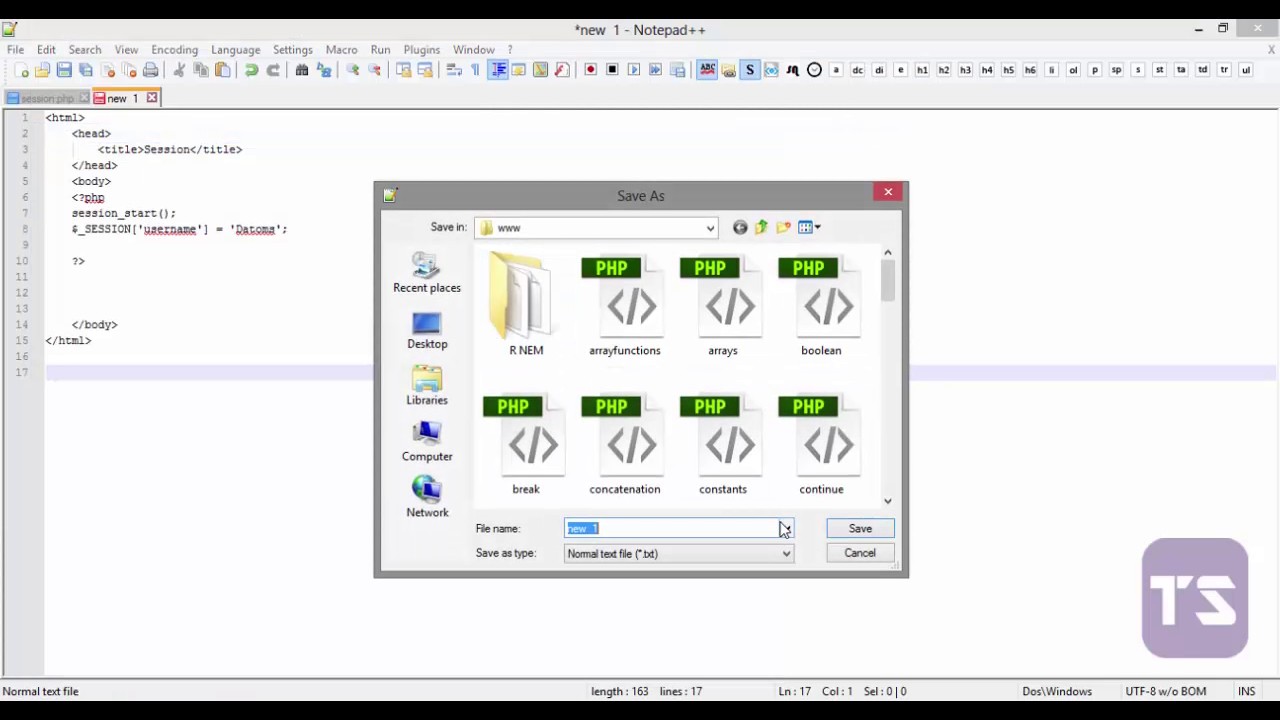Click the Save toolbar icon in Notepad++

point(64,70)
